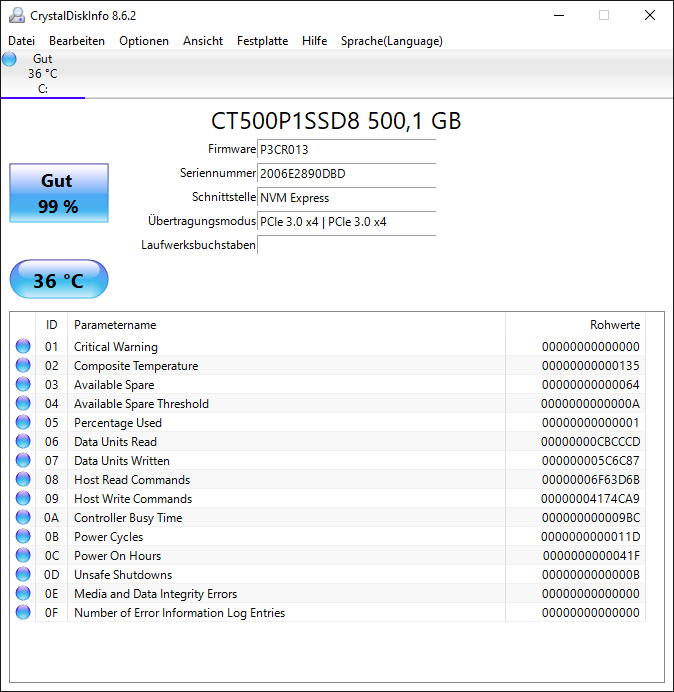The width and height of the screenshot is (674, 692).
Task: Open the Bearbeiten menu
Action: [77, 41]
